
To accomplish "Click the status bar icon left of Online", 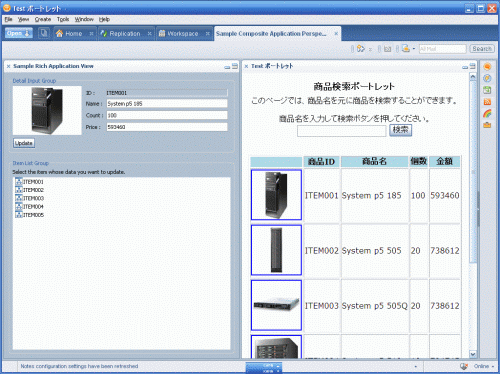I will (x=464, y=366).
